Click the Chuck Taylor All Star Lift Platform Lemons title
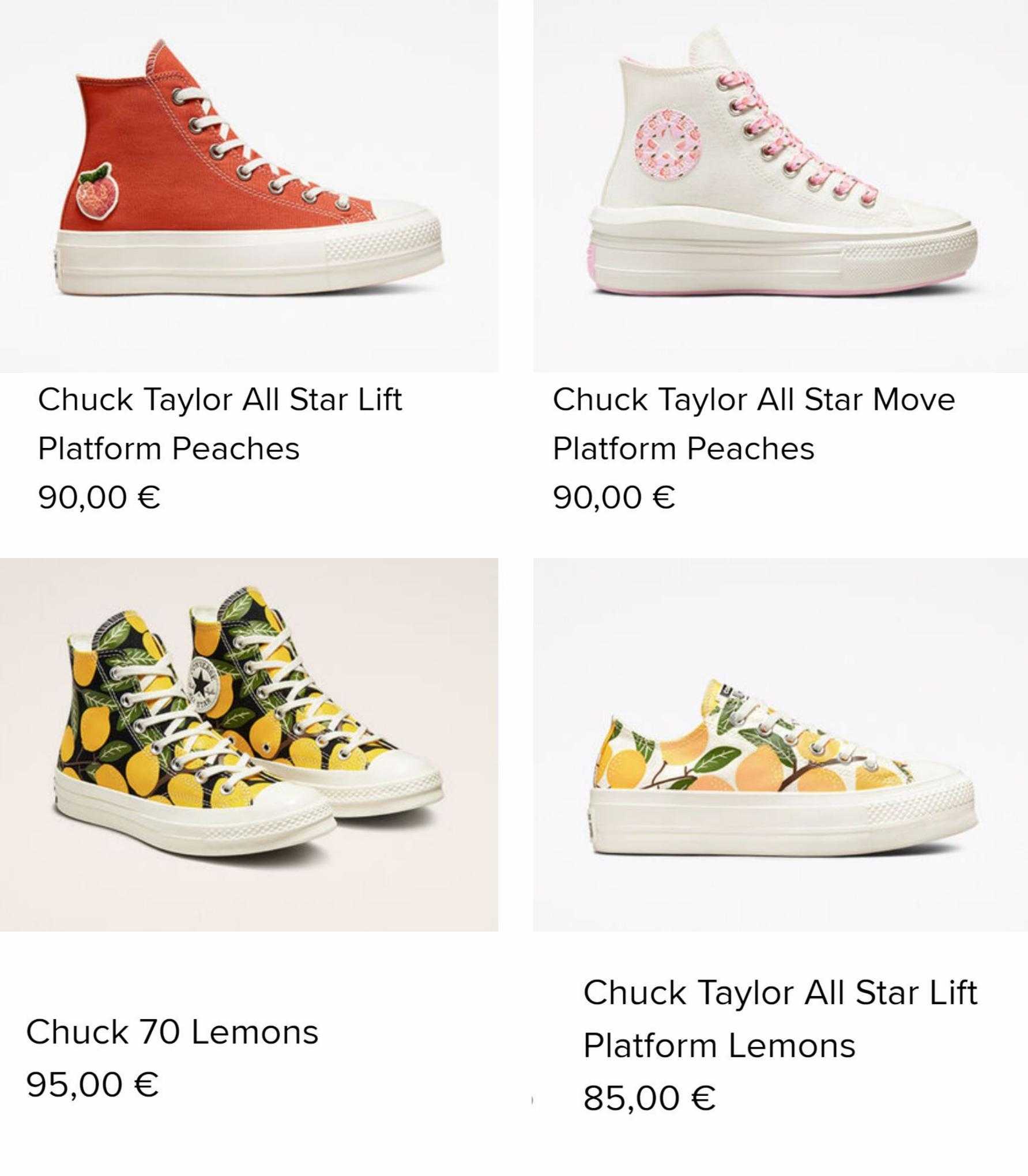The image size is (1028, 1176). pyautogui.click(x=780, y=1019)
